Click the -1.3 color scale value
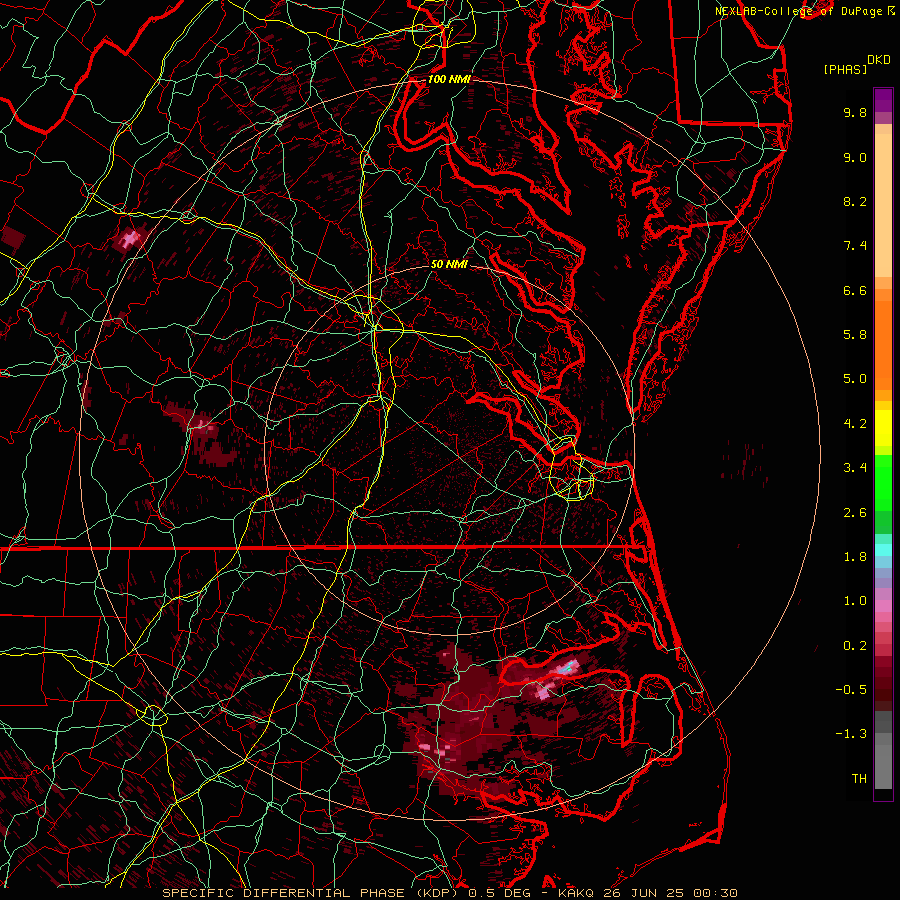The height and width of the screenshot is (900, 900). pyautogui.click(x=851, y=734)
